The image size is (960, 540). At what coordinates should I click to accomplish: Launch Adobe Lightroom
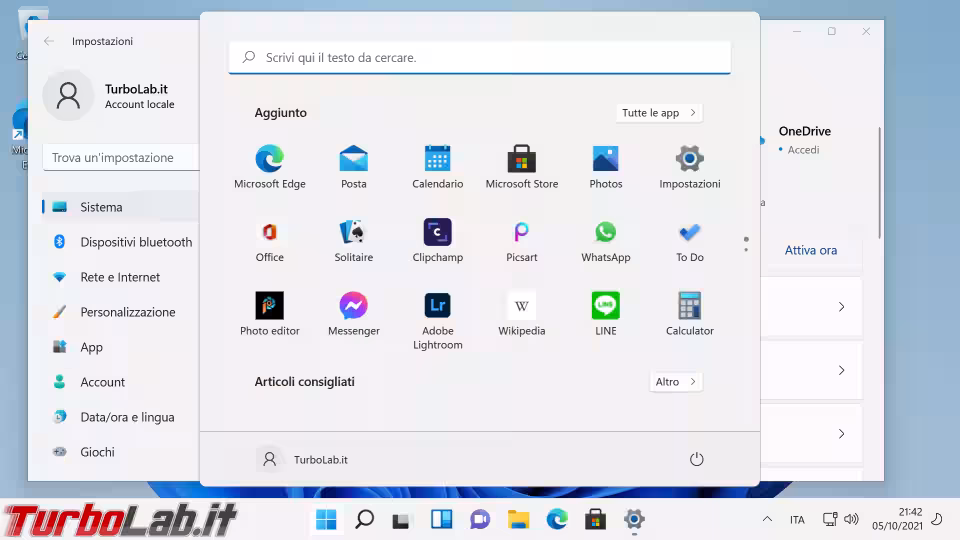pyautogui.click(x=437, y=320)
